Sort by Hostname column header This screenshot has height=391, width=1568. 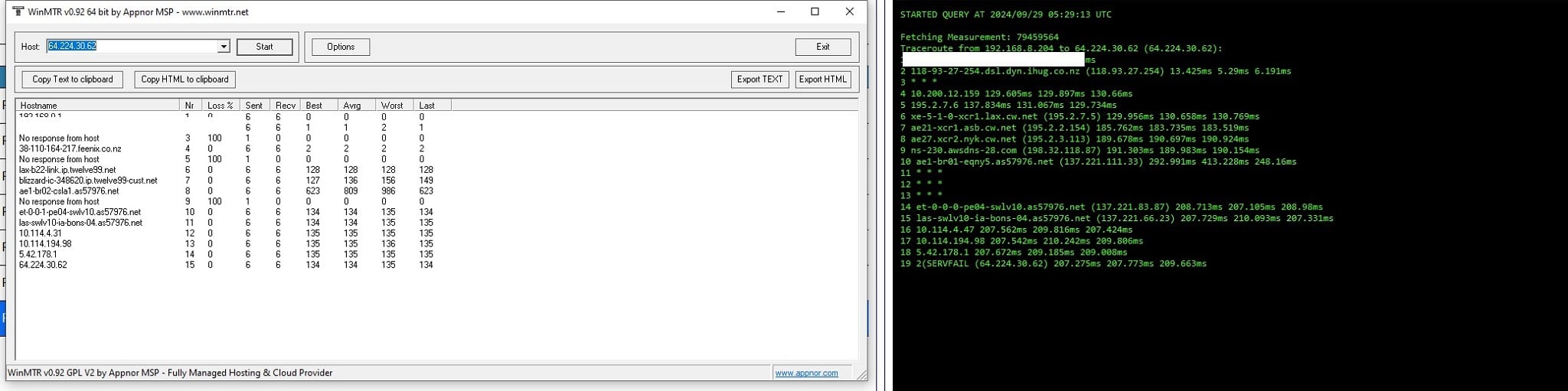97,106
